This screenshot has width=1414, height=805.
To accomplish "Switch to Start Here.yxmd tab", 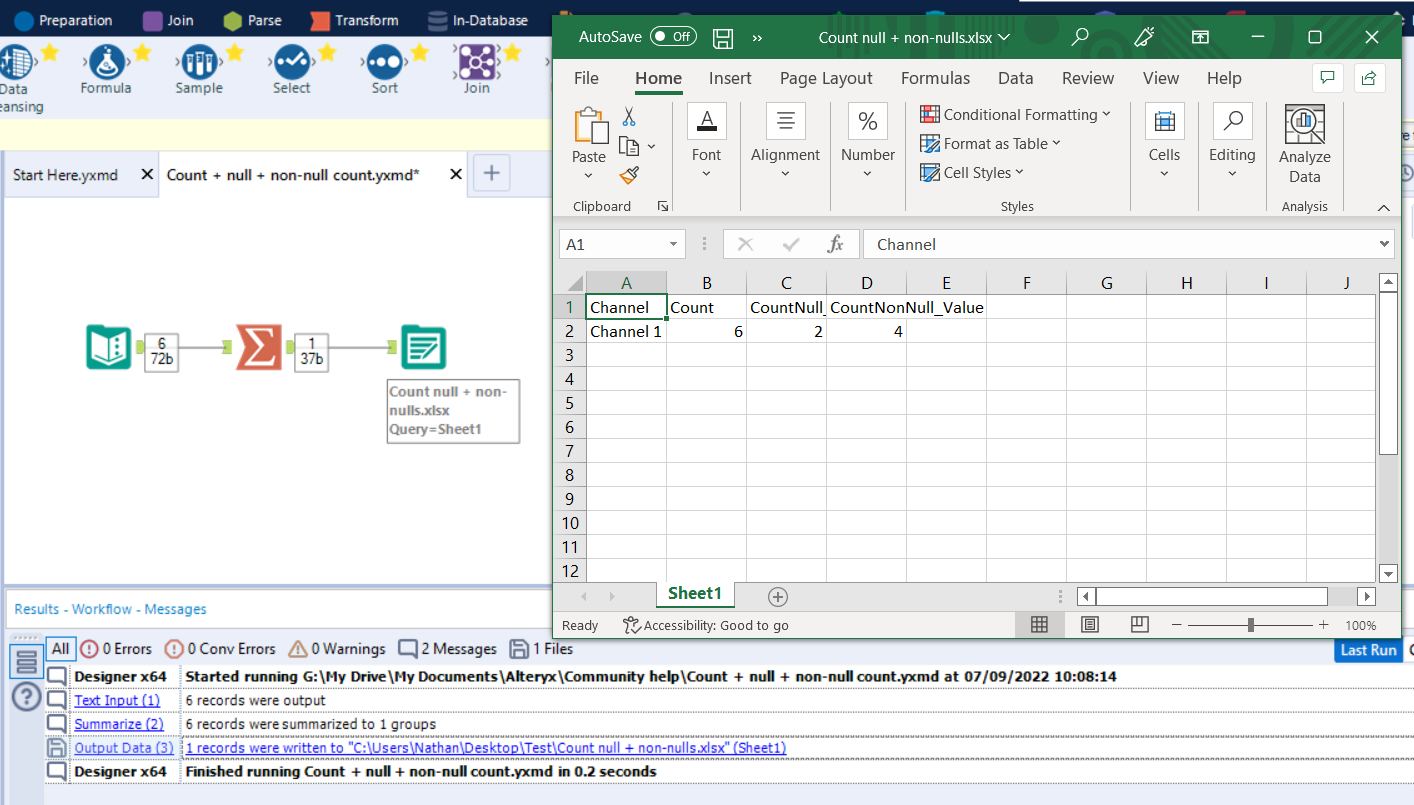I will tap(65, 175).
